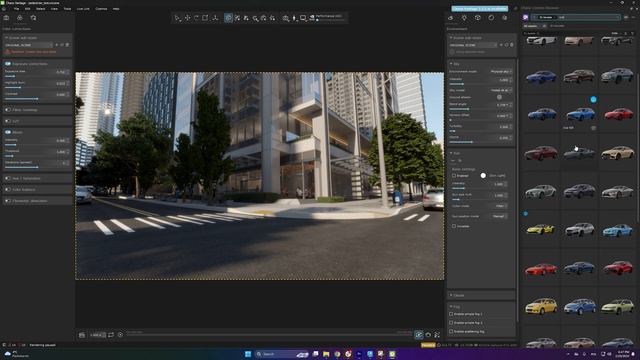The height and width of the screenshot is (360, 640).
Task: Open the File menu
Action: [16, 9]
